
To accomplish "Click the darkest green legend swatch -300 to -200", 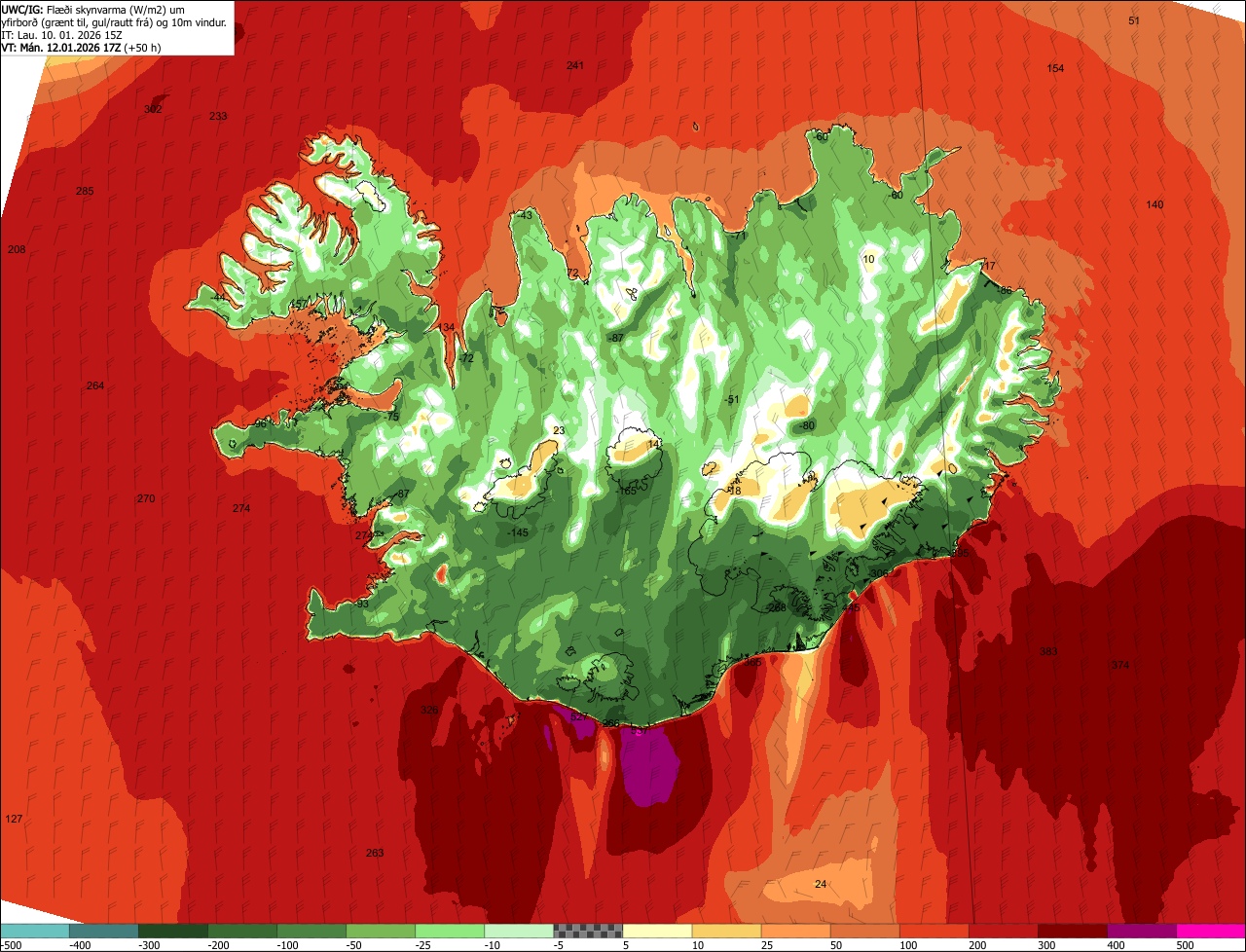I will [x=173, y=931].
